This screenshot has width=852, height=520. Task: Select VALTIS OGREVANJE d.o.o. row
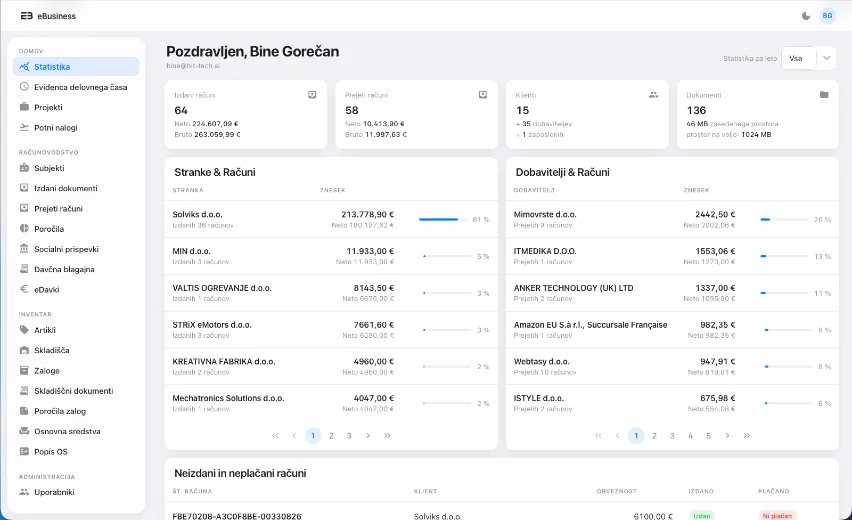click(x=331, y=293)
